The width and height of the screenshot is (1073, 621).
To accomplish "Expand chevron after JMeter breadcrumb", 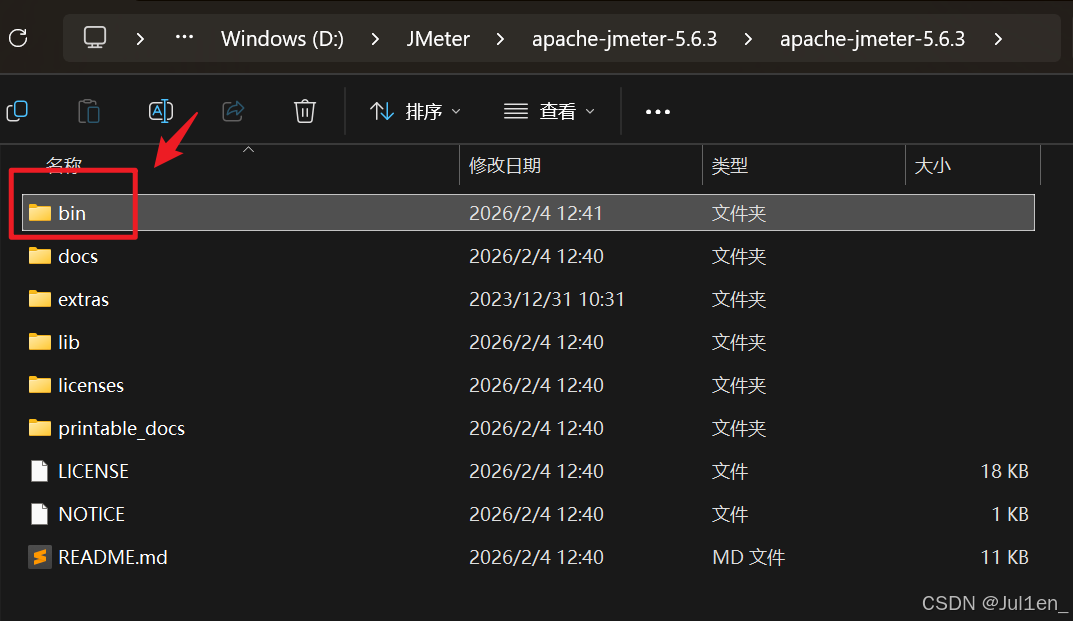I will [500, 39].
